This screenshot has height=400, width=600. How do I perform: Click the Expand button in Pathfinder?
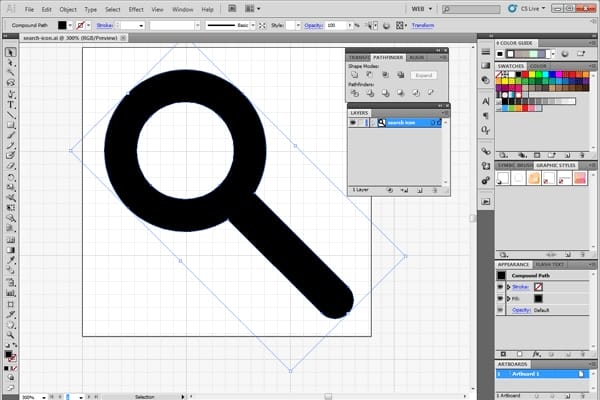coord(424,75)
